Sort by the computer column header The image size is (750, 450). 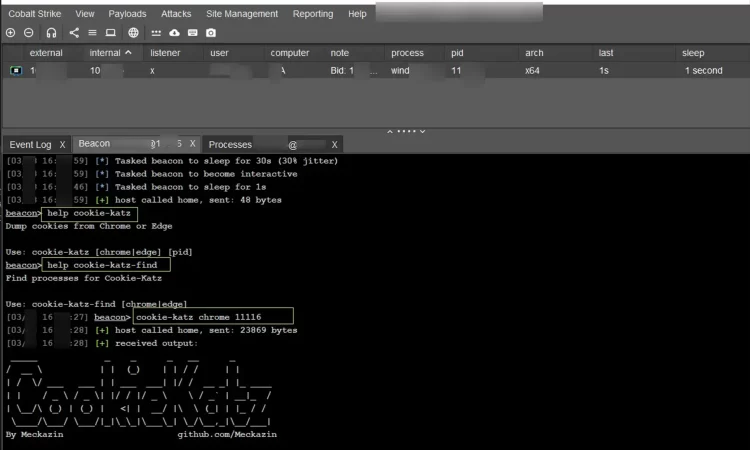coord(290,53)
